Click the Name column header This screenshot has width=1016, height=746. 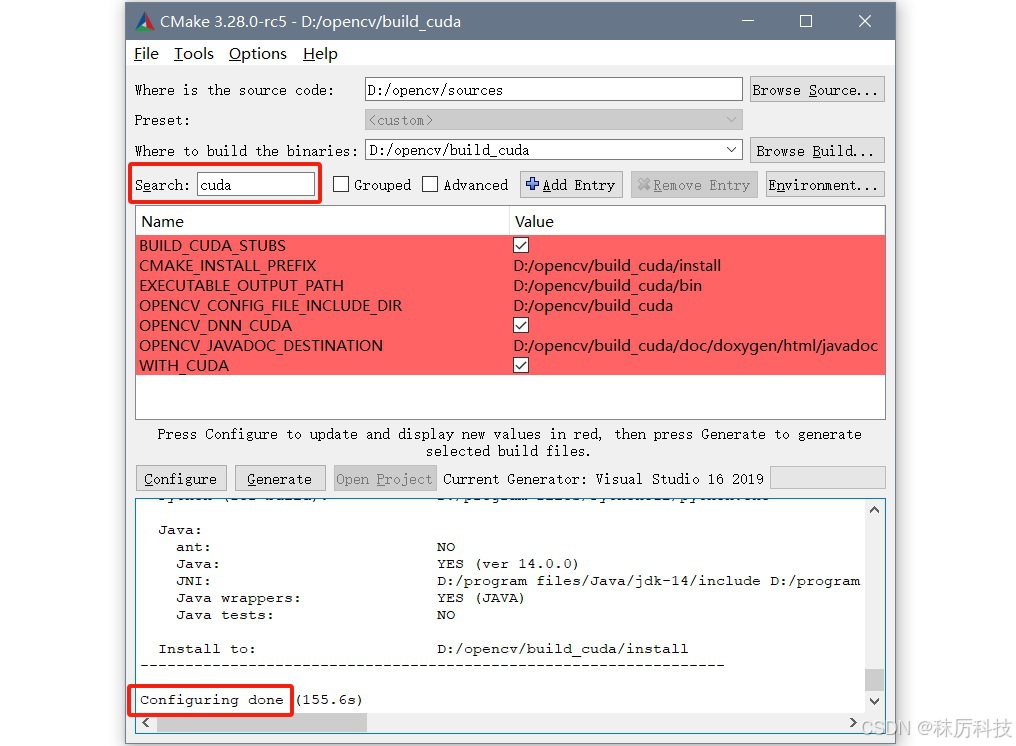322,222
